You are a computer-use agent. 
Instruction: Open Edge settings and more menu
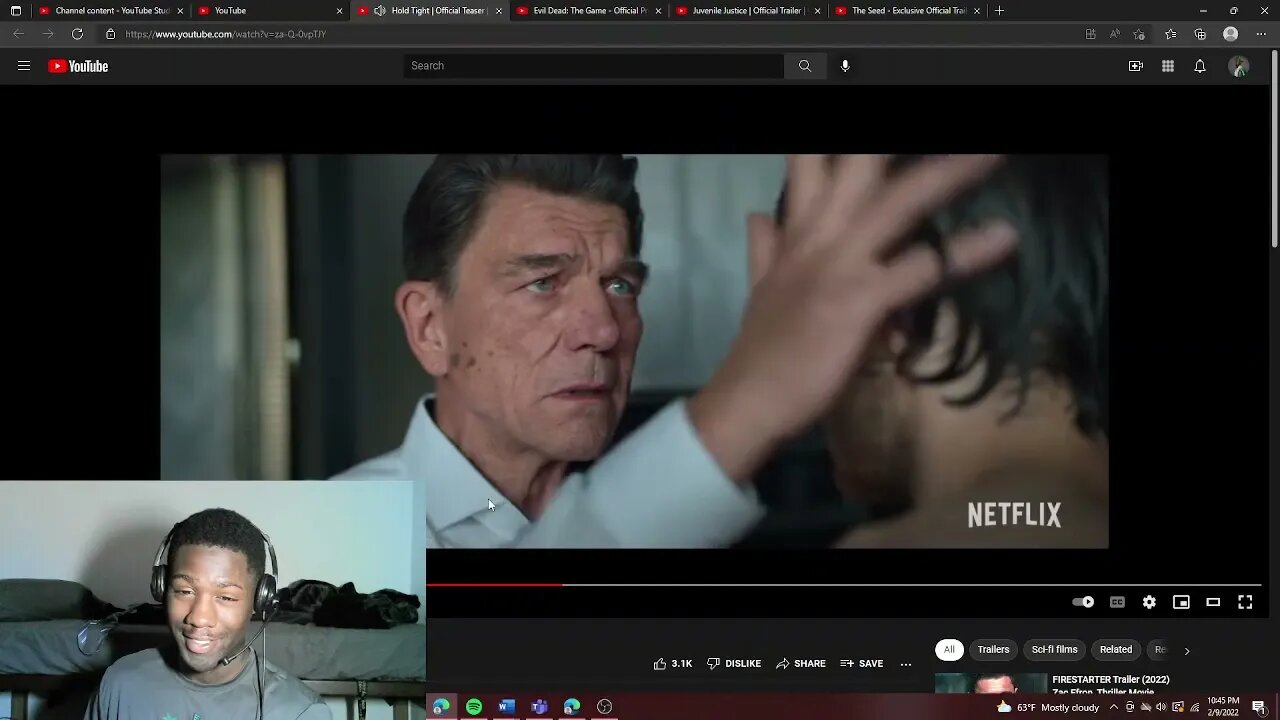coord(1261,34)
